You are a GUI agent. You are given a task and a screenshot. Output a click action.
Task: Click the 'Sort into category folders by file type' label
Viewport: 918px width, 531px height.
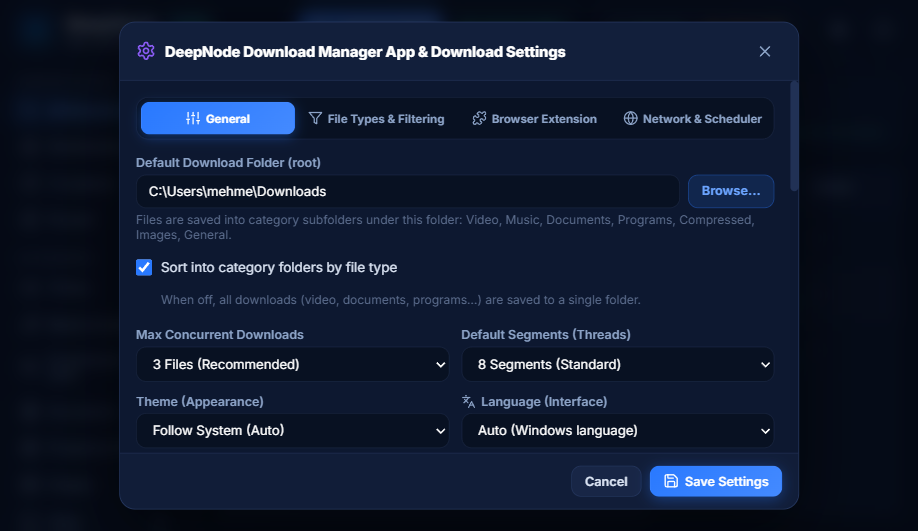click(279, 268)
